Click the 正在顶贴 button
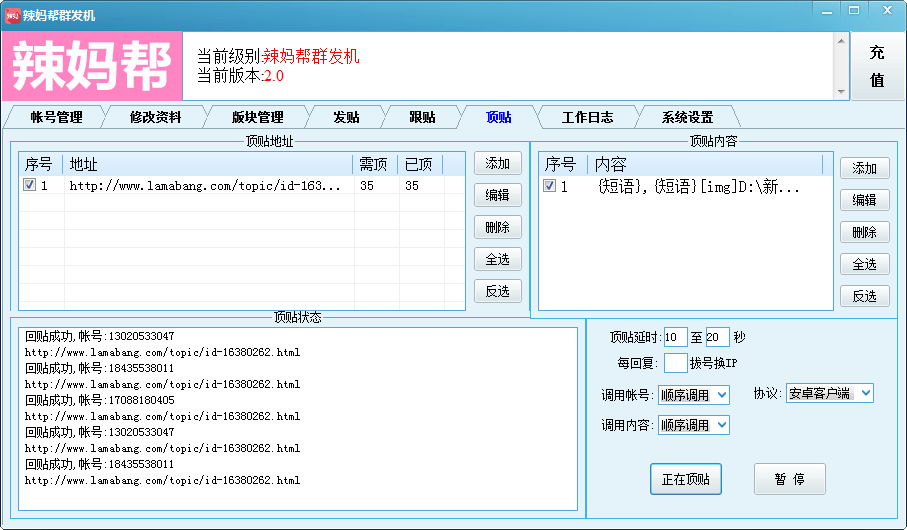The image size is (907, 530). tap(685, 479)
